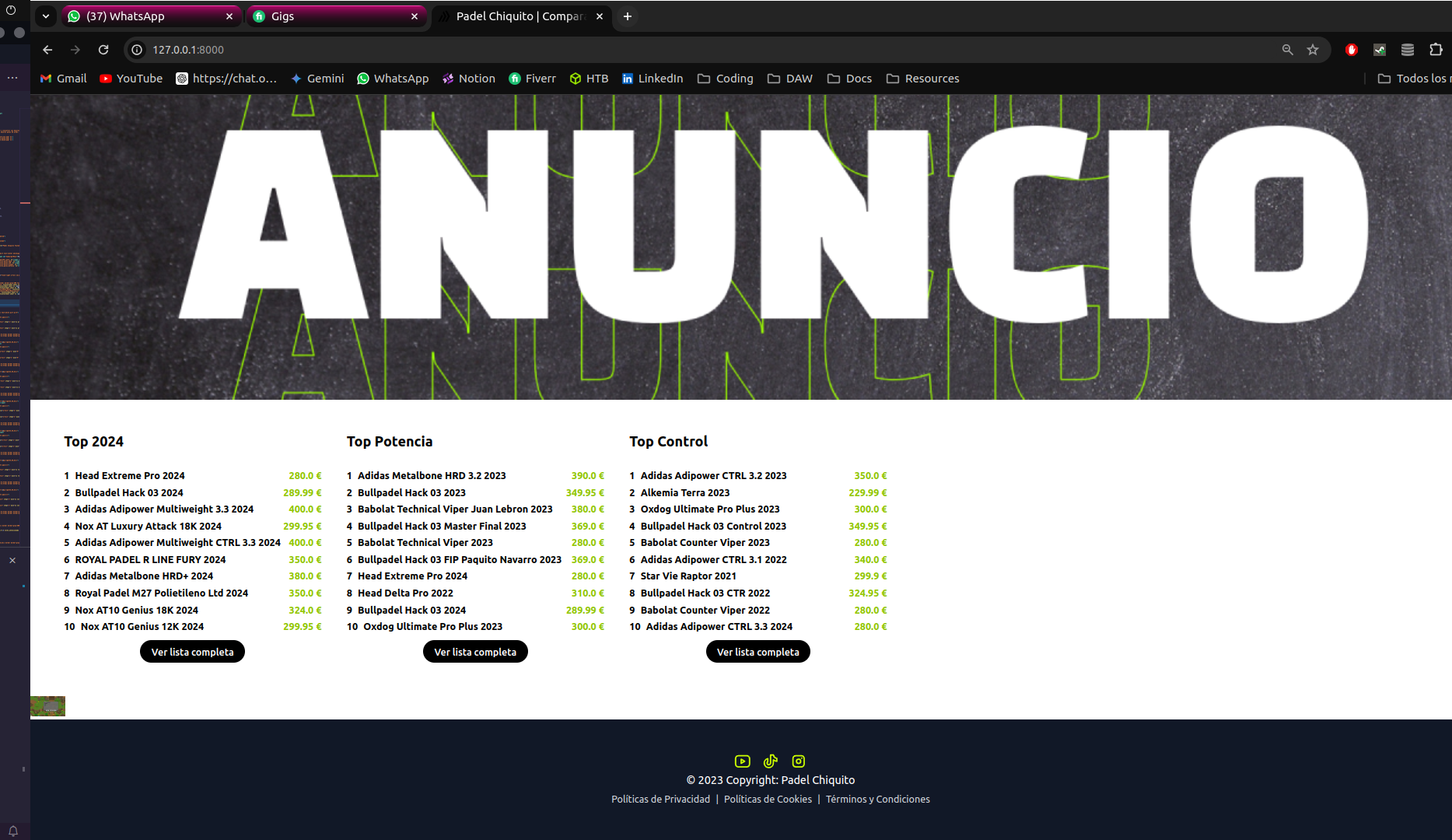Open Alkemia Terra 2023

tap(685, 493)
